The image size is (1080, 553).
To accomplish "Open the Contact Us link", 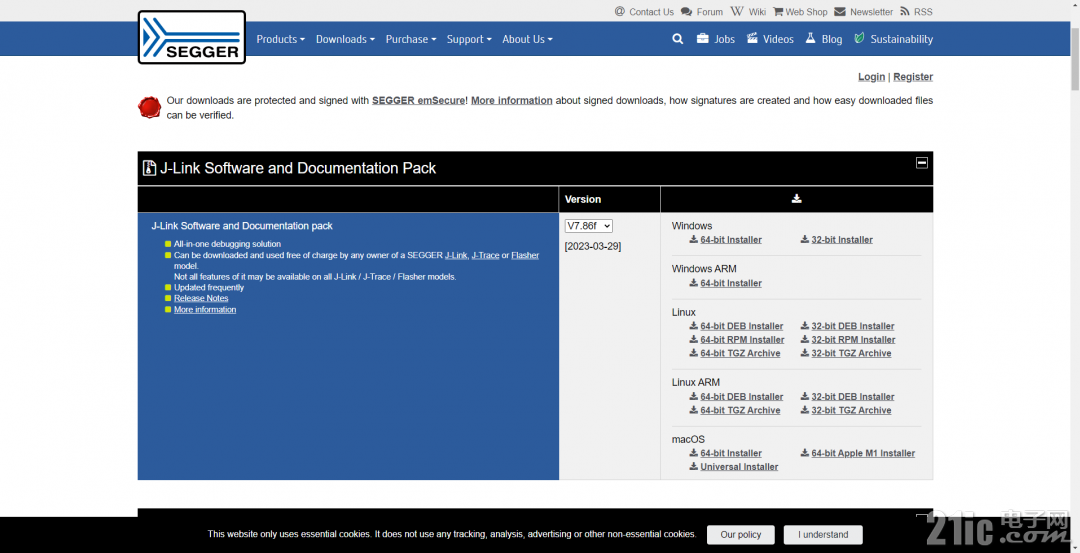I will (652, 12).
